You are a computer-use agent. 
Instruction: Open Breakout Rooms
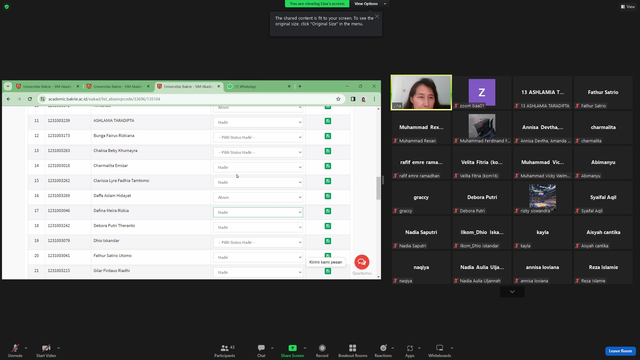(x=353, y=350)
